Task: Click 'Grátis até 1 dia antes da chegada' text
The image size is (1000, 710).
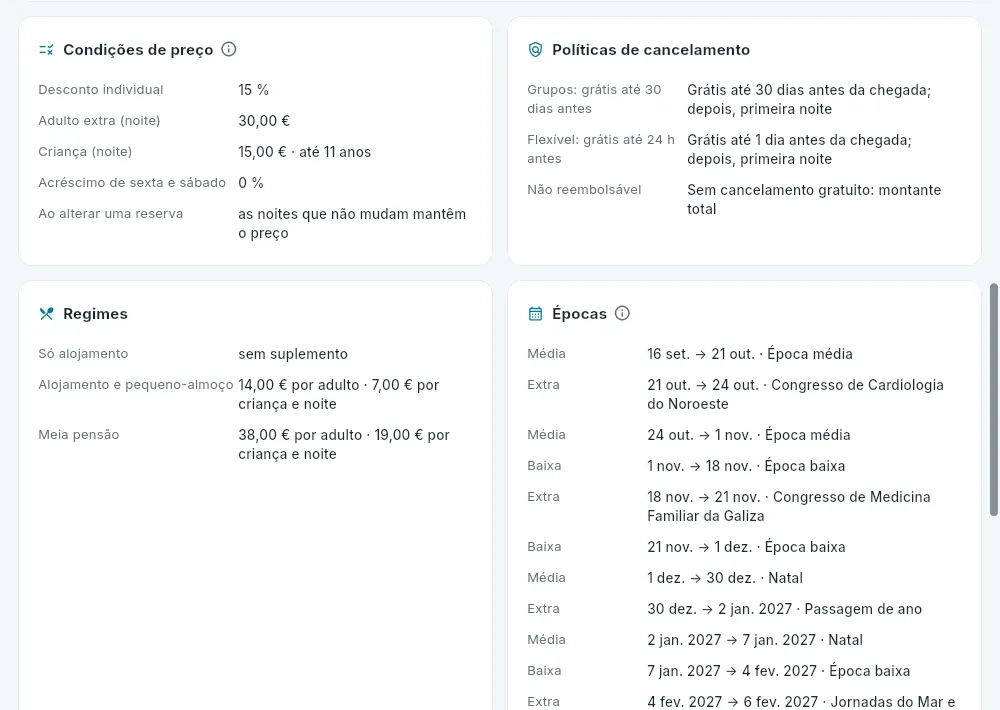Action: click(x=799, y=140)
